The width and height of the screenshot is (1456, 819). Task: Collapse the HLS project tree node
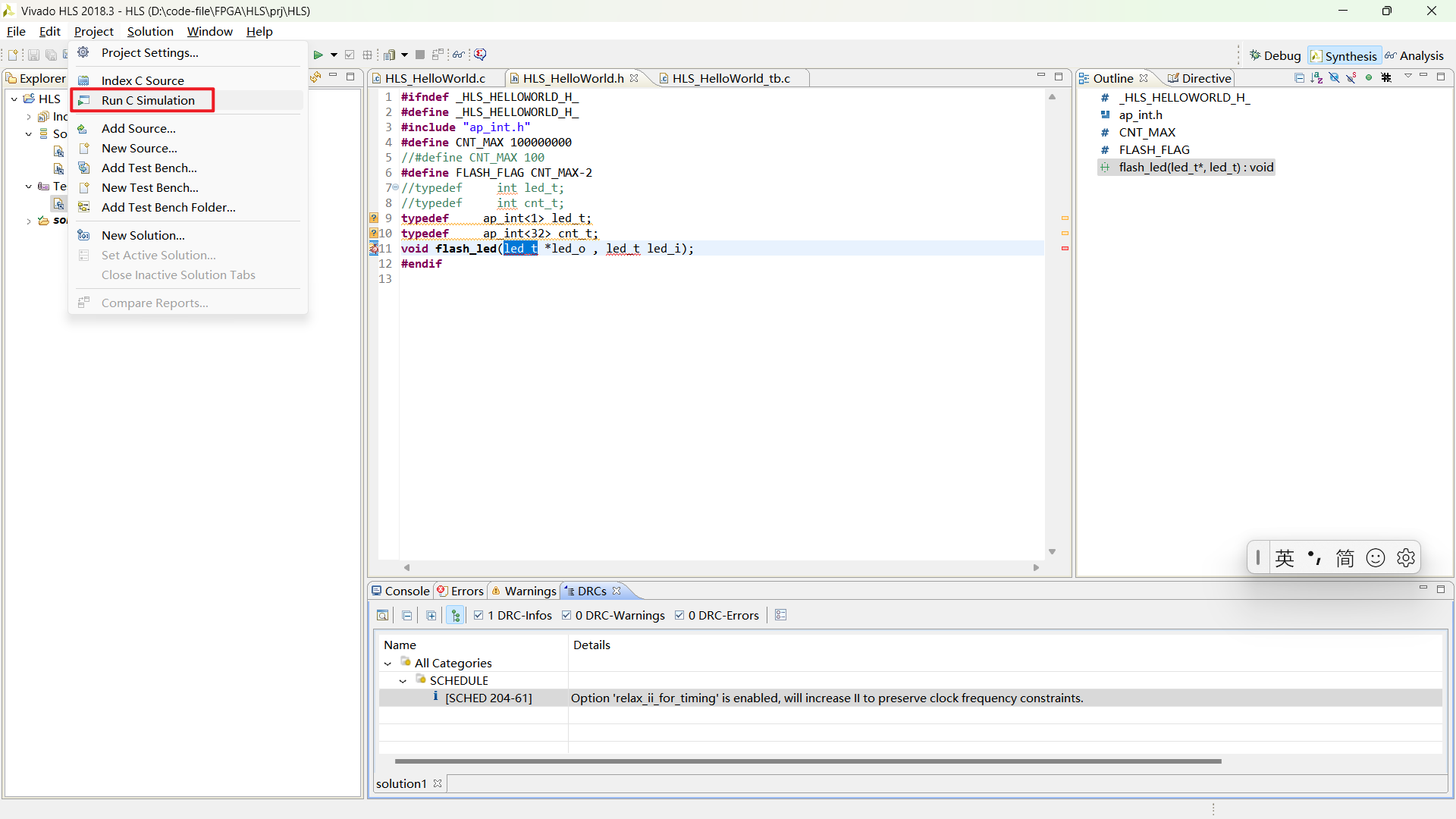[x=14, y=99]
